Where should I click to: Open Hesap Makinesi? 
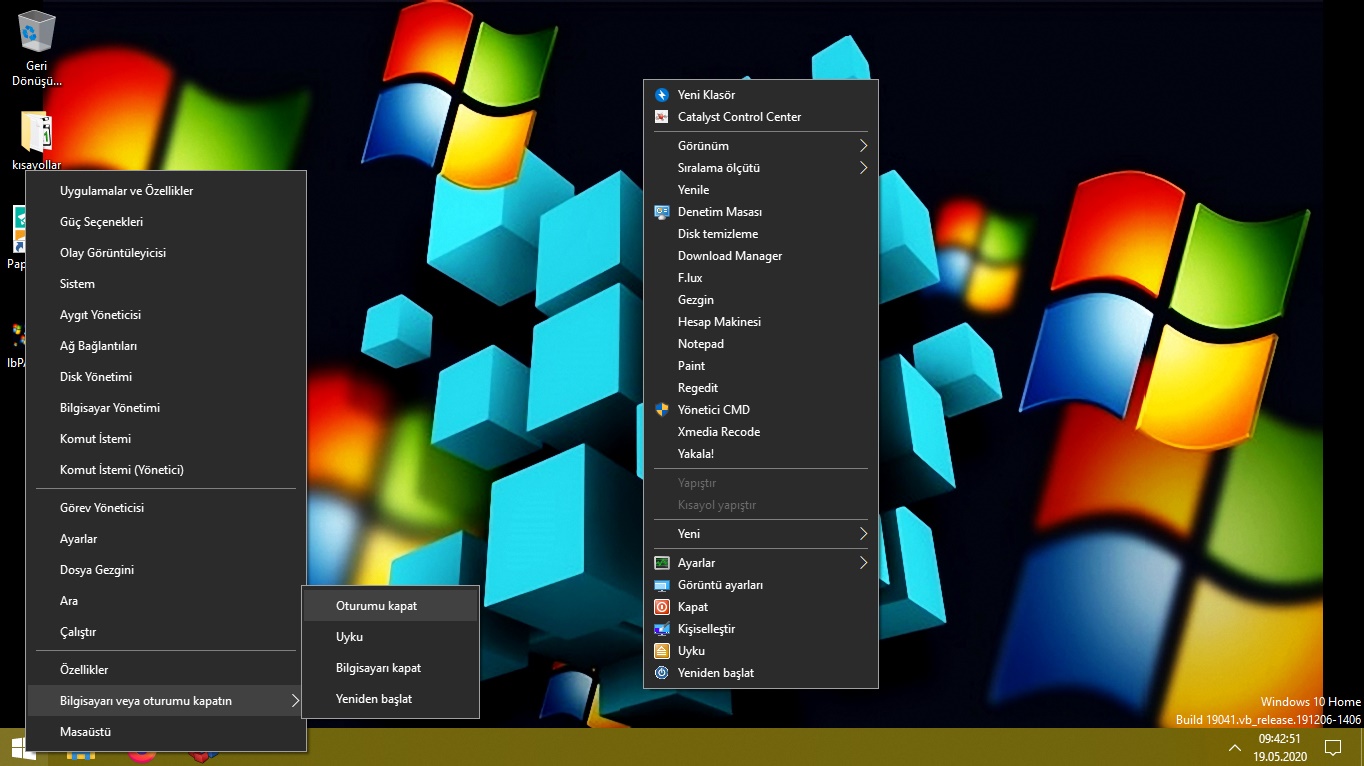761,322
